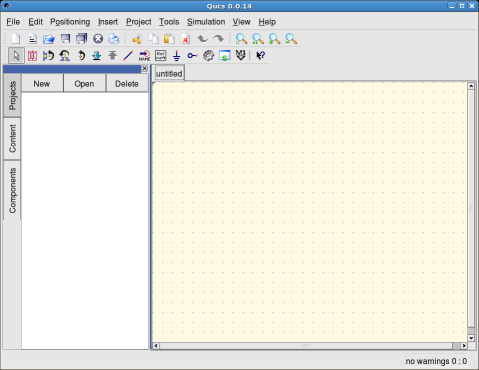The width and height of the screenshot is (479, 370).
Task: Open the Tools menu
Action: 169,22
